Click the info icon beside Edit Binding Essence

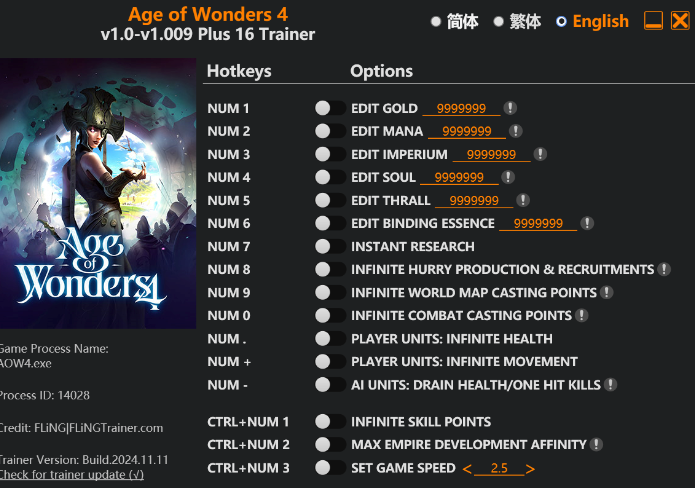pyautogui.click(x=587, y=223)
